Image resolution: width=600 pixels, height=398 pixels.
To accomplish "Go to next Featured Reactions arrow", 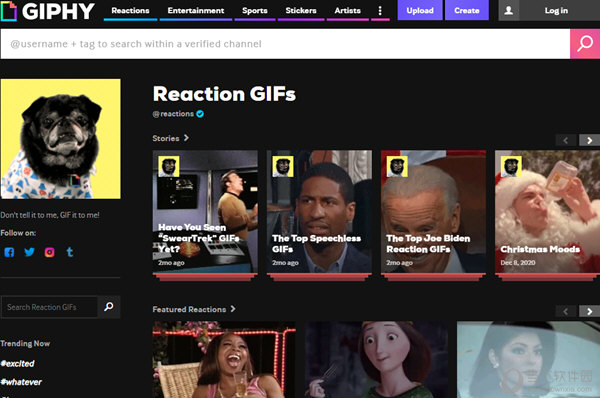I will coord(589,312).
